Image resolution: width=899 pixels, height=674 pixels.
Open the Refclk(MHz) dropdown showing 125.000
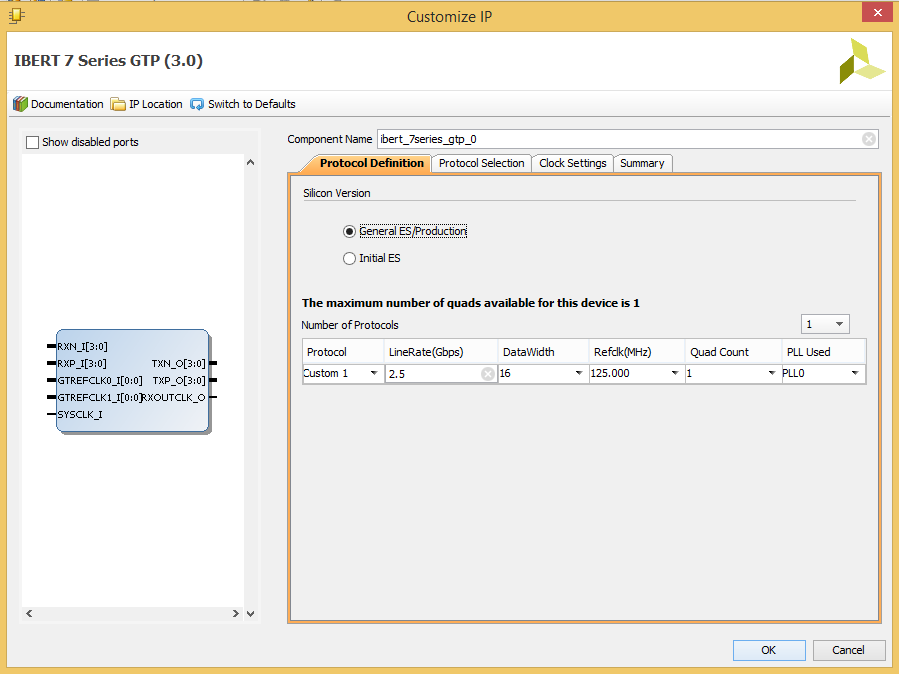click(637, 373)
